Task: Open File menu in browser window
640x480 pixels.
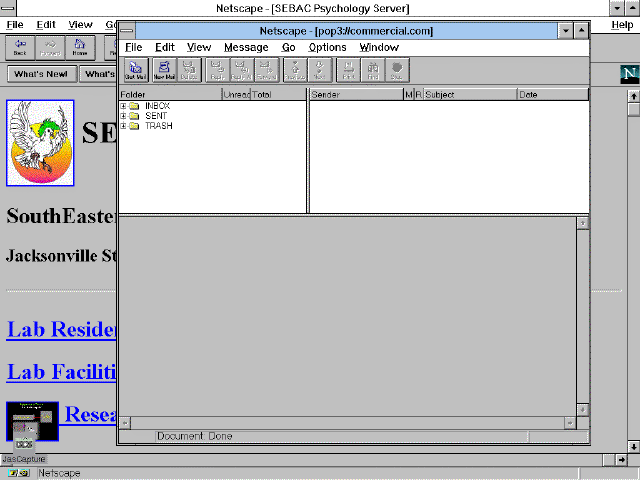Action: point(15,25)
